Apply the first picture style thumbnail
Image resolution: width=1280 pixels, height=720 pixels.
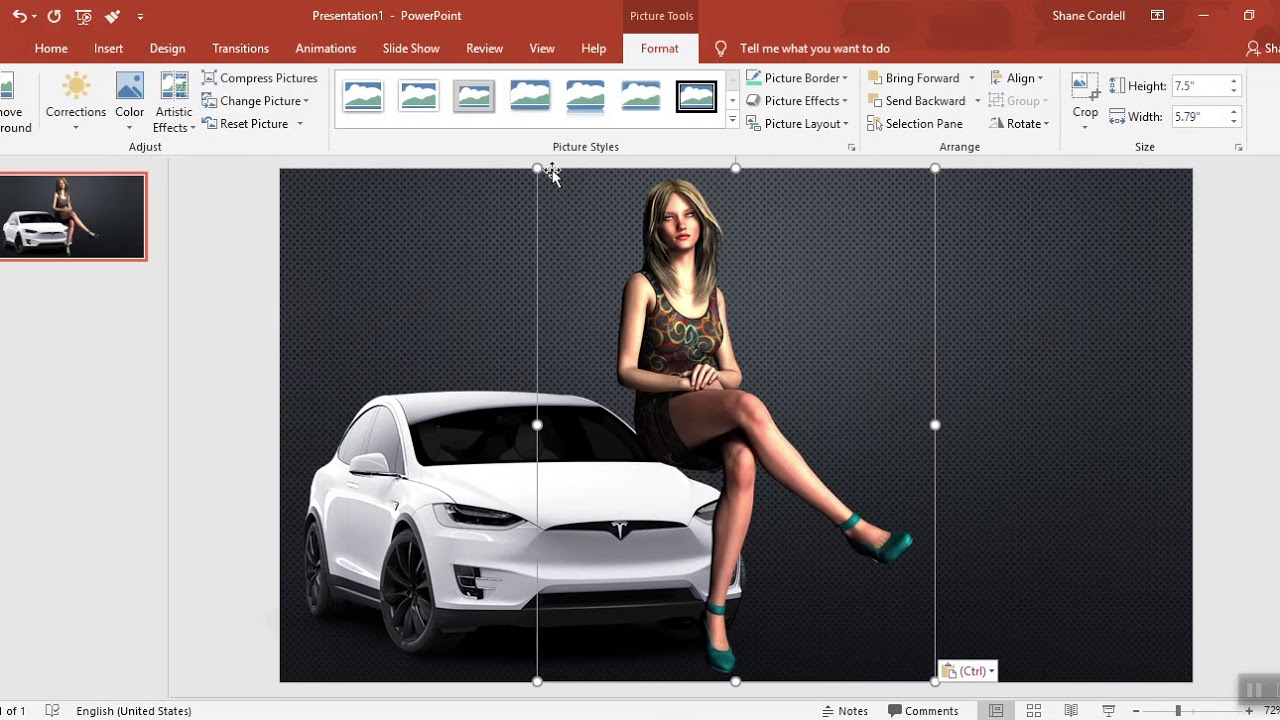pos(363,97)
